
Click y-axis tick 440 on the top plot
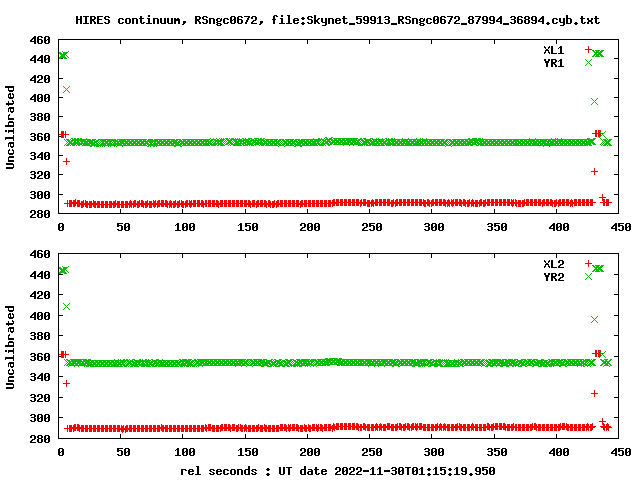pos(40,59)
